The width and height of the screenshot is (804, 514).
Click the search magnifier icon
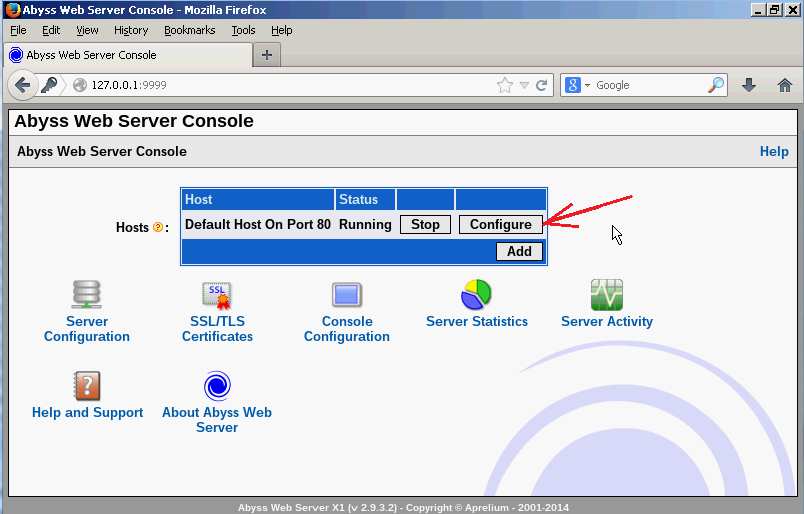click(716, 85)
